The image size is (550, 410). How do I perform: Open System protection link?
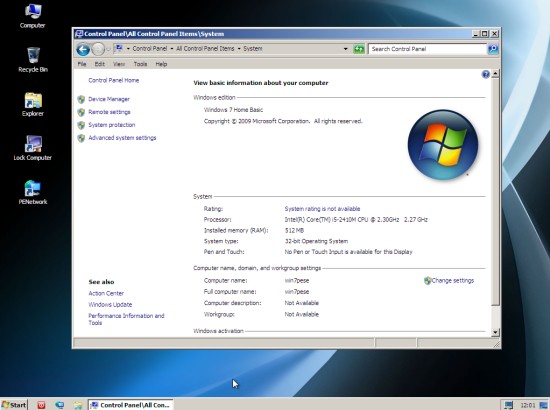112,125
